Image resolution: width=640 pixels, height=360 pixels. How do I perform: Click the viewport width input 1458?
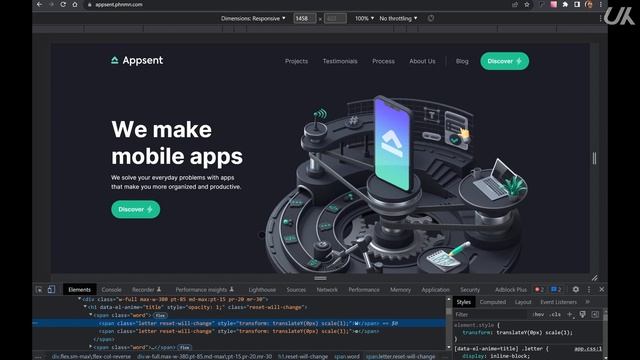[x=304, y=18]
